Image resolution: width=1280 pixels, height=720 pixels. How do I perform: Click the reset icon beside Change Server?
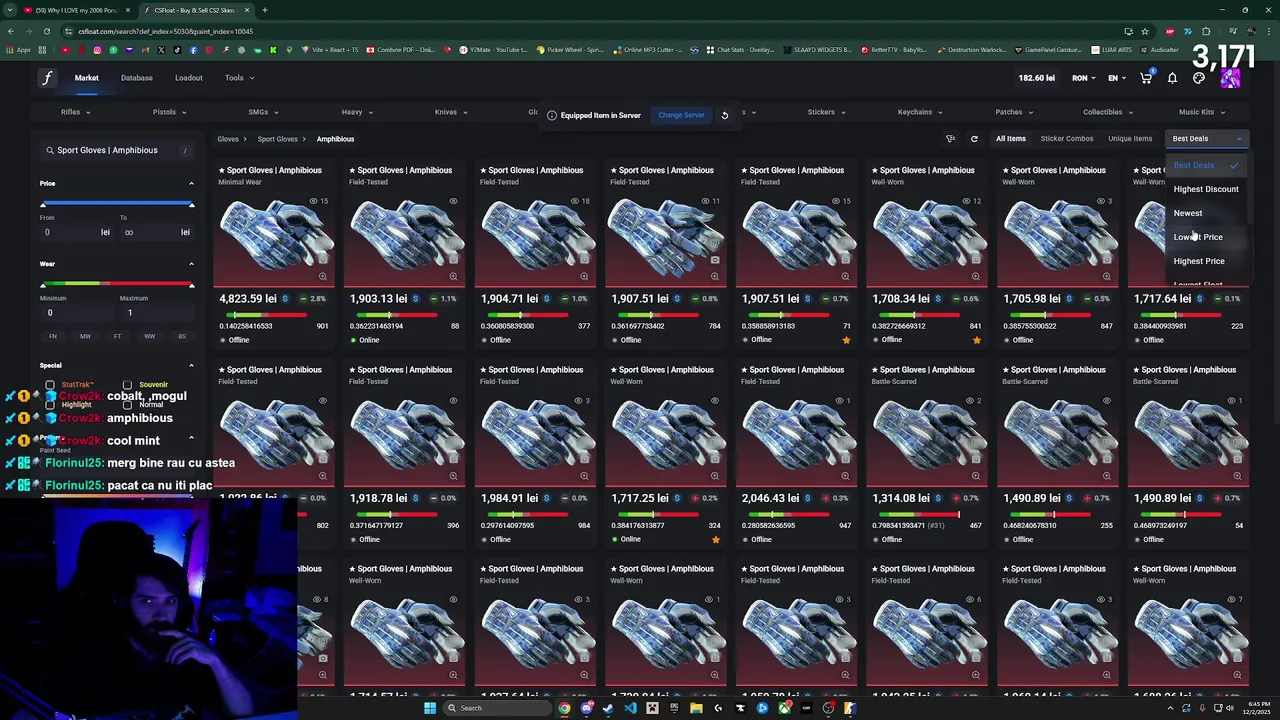click(x=725, y=115)
